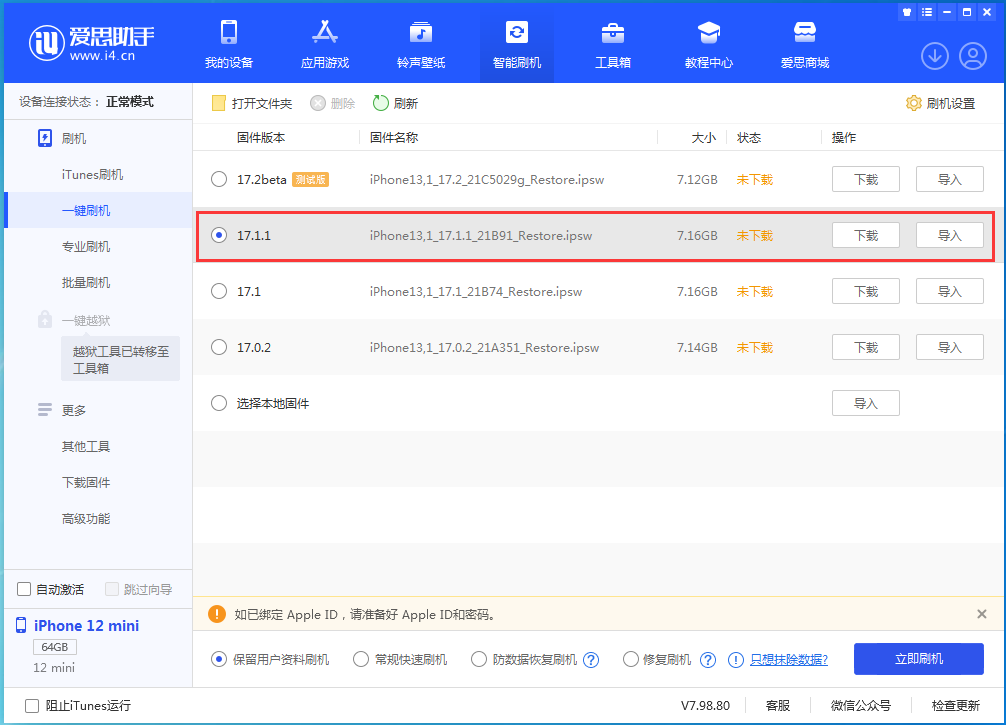Open the download manager icon

pos(934,56)
